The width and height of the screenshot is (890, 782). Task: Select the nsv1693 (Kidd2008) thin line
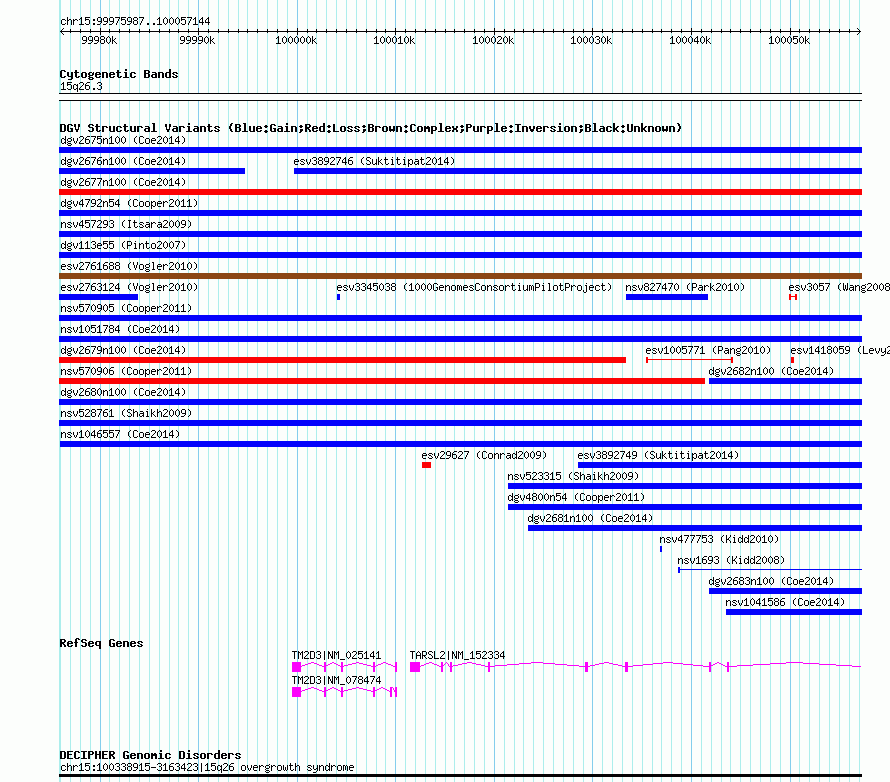770,570
